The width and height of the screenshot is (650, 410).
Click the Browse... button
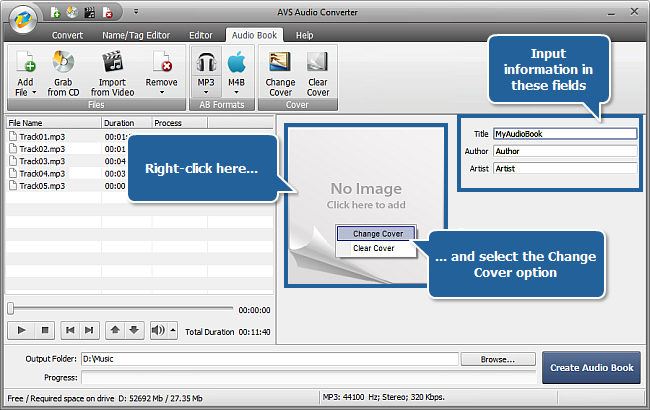point(498,359)
